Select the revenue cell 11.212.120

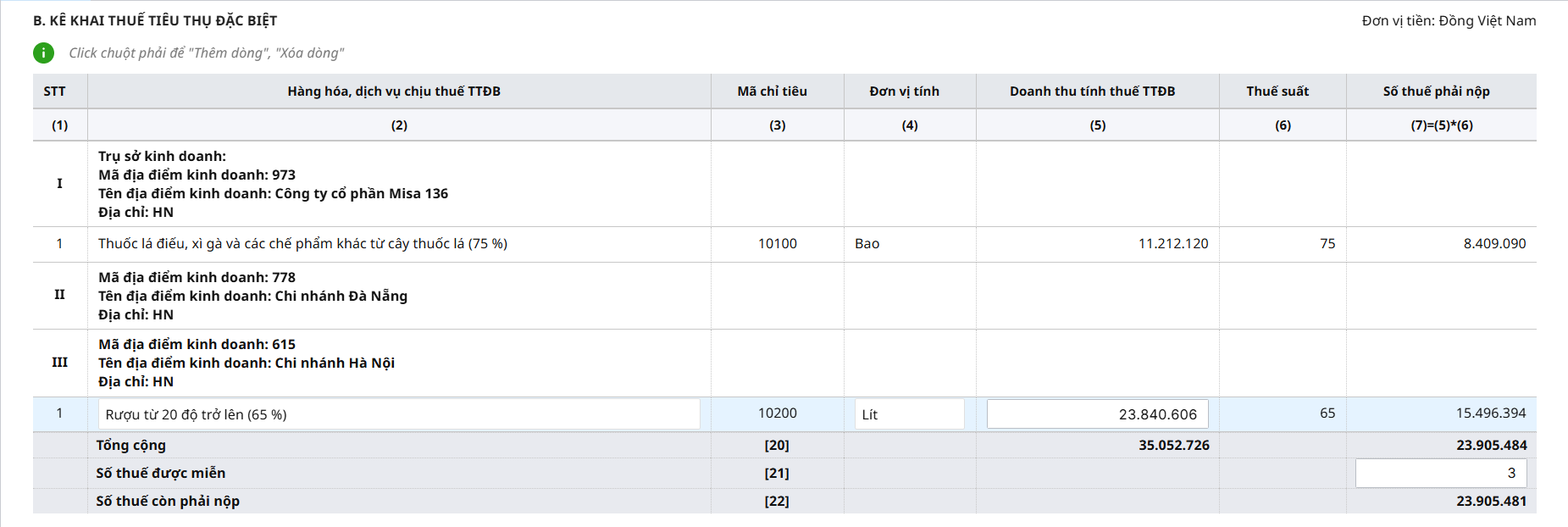click(x=1172, y=244)
